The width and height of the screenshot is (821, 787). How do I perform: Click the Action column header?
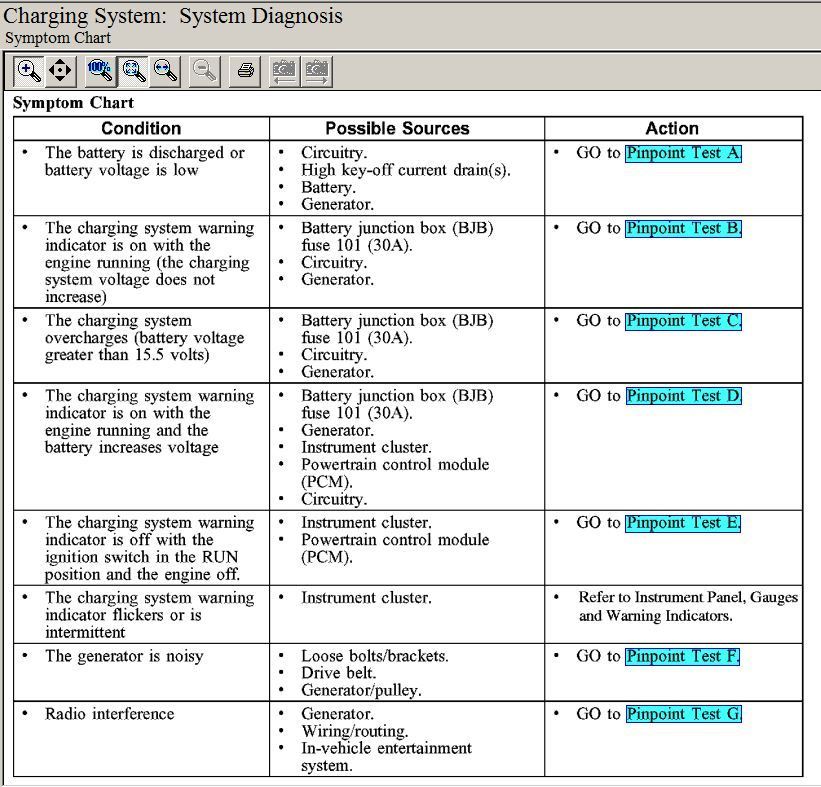(672, 128)
